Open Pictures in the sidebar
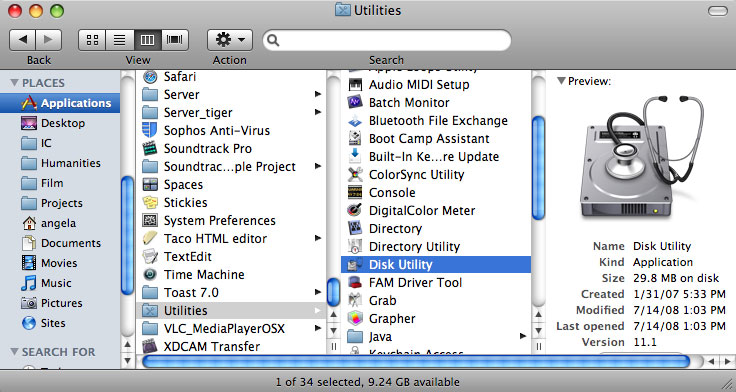The height and width of the screenshot is (392, 736). 61,303
